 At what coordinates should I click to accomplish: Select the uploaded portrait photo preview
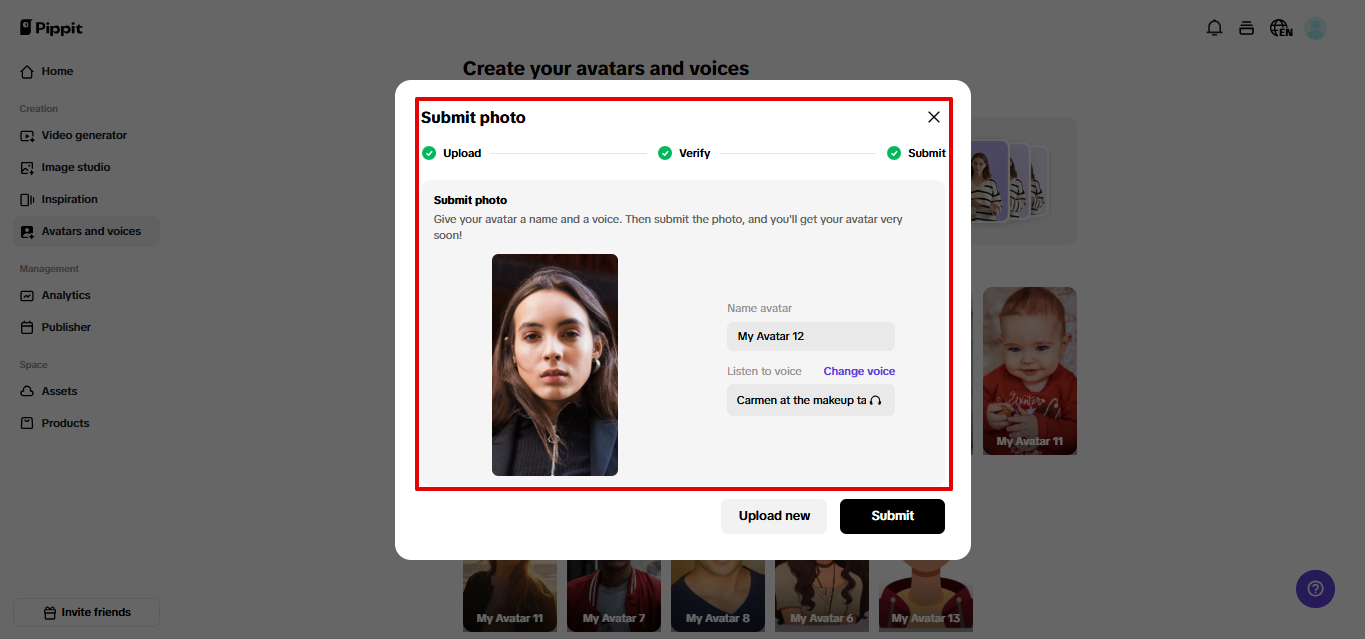point(555,365)
